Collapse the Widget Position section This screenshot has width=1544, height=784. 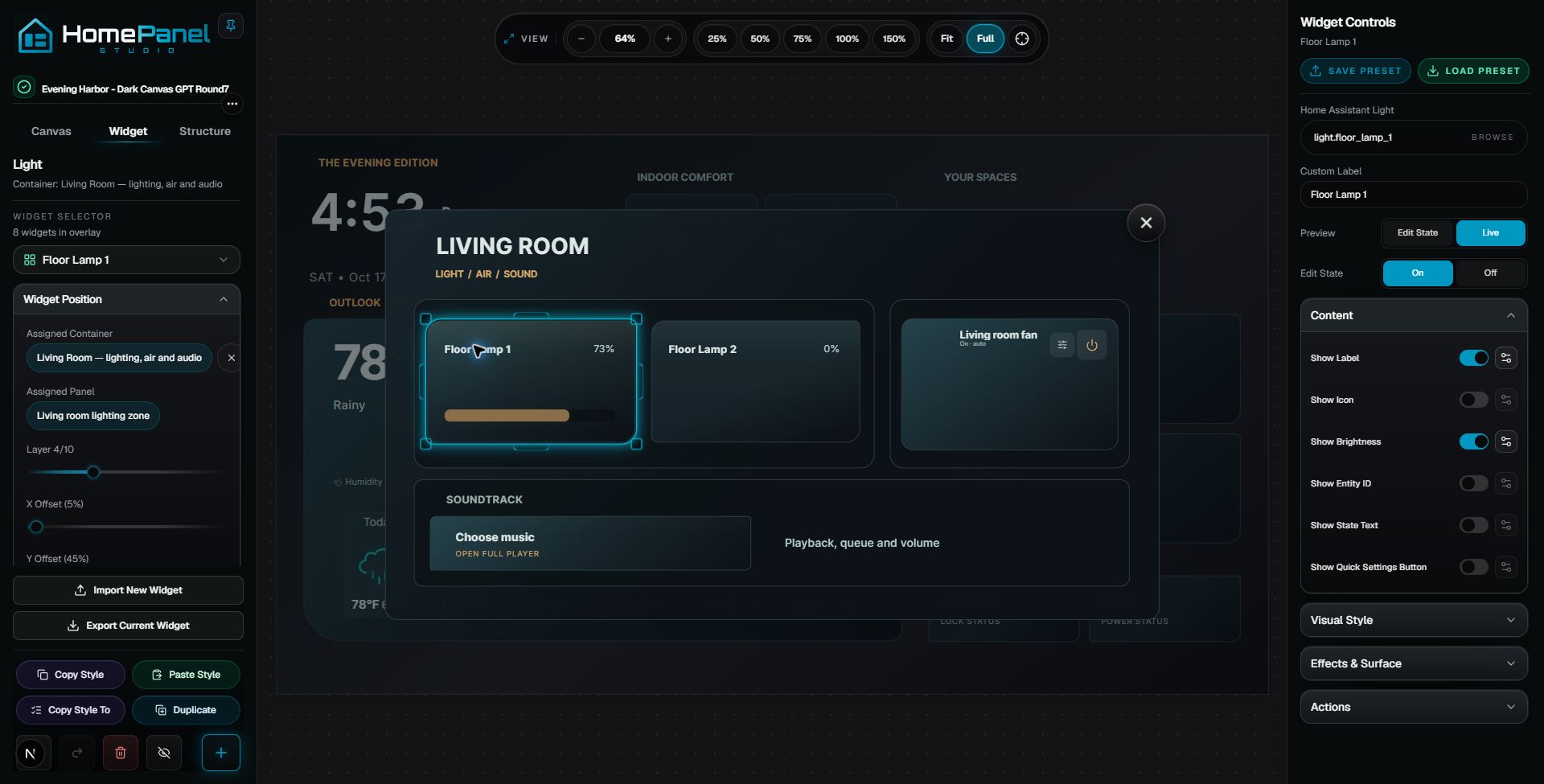pos(126,299)
